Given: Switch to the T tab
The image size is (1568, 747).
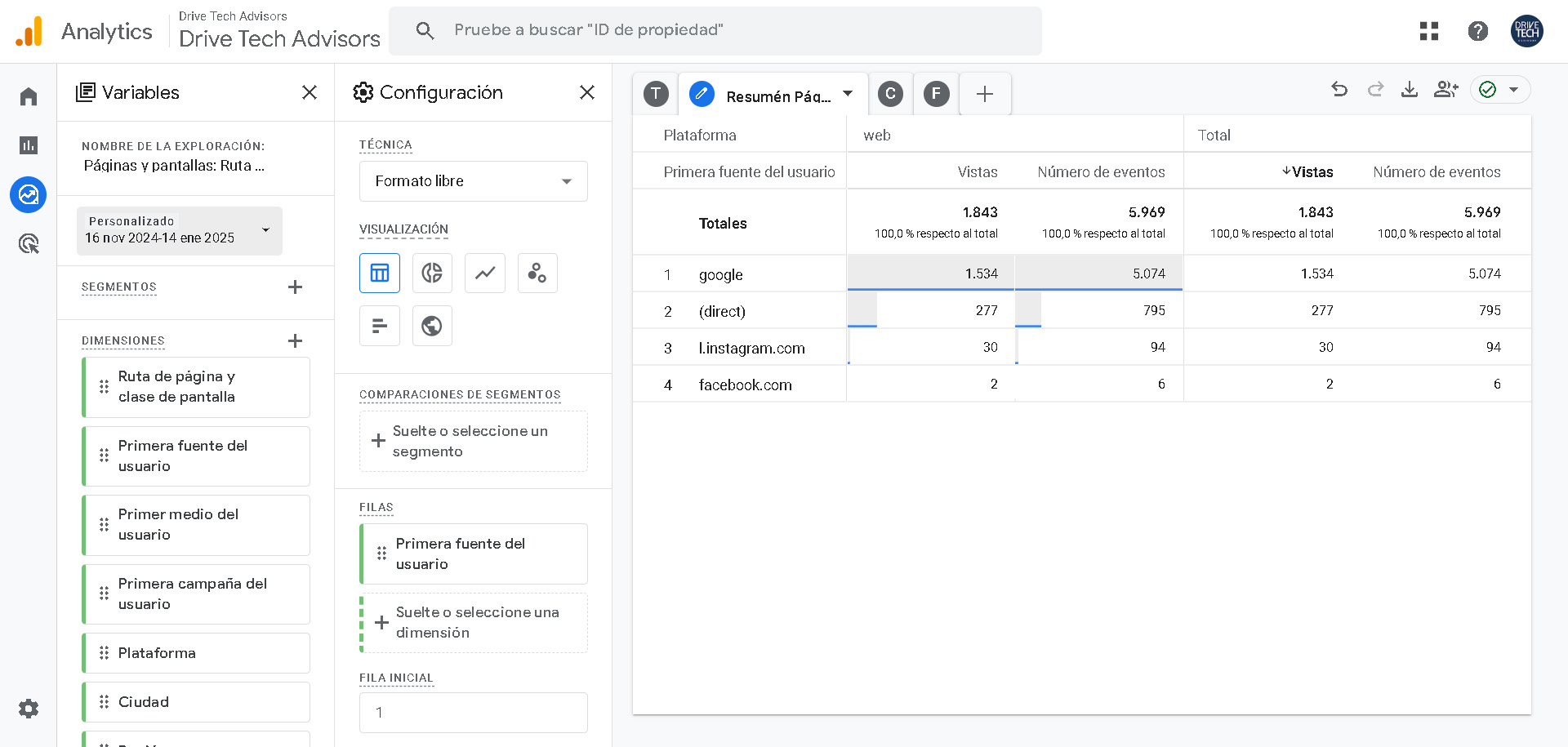Looking at the screenshot, I should (656, 94).
